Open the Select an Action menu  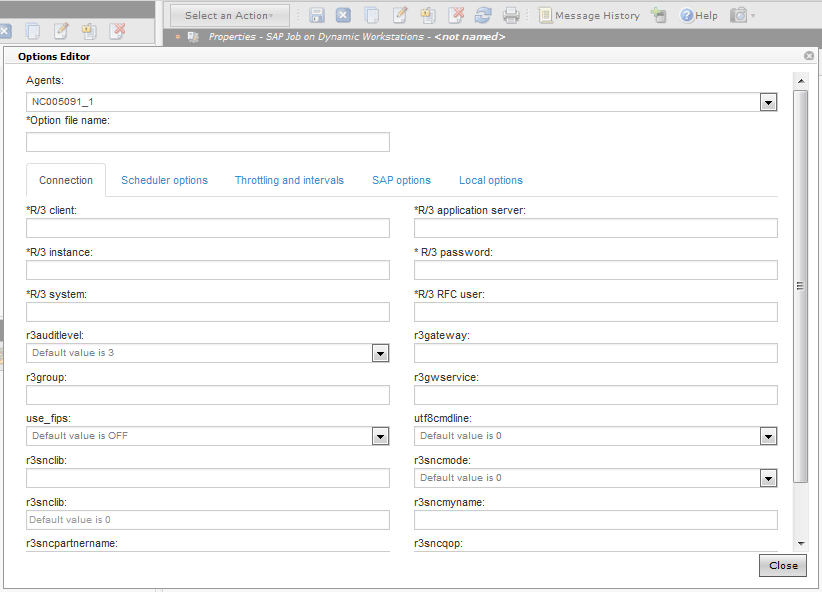229,15
